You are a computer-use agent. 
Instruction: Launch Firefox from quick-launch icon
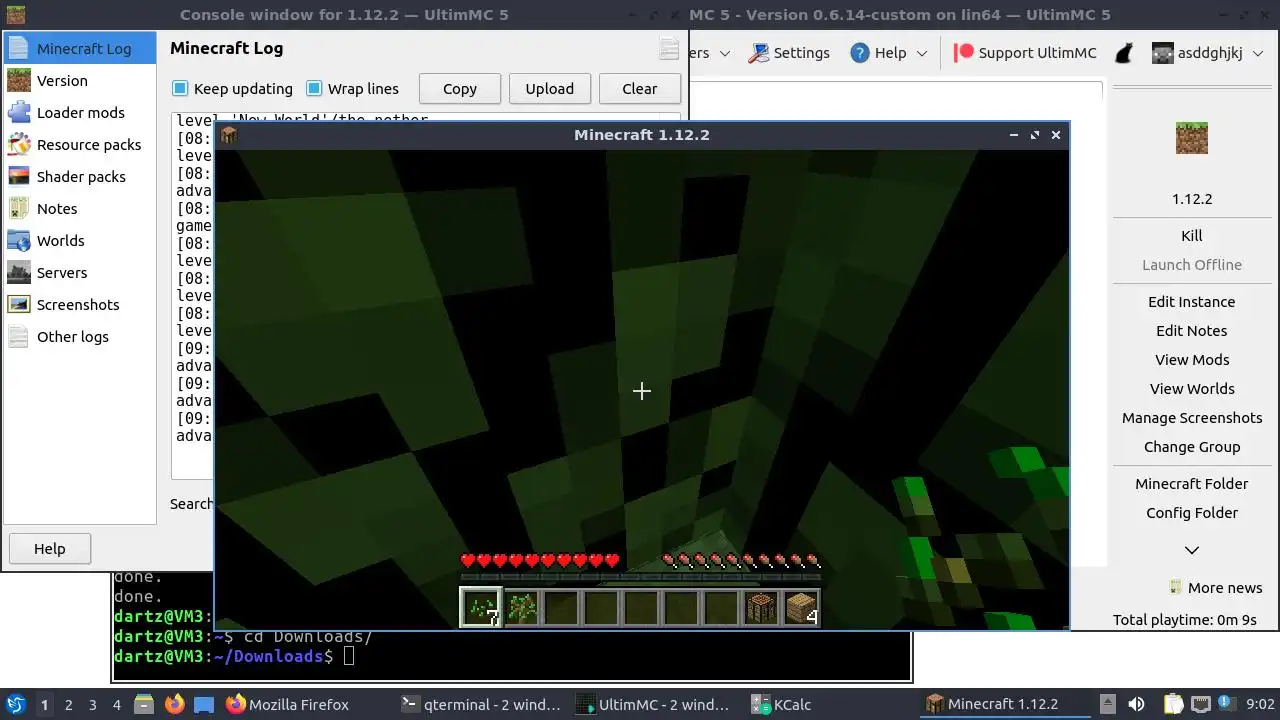174,704
